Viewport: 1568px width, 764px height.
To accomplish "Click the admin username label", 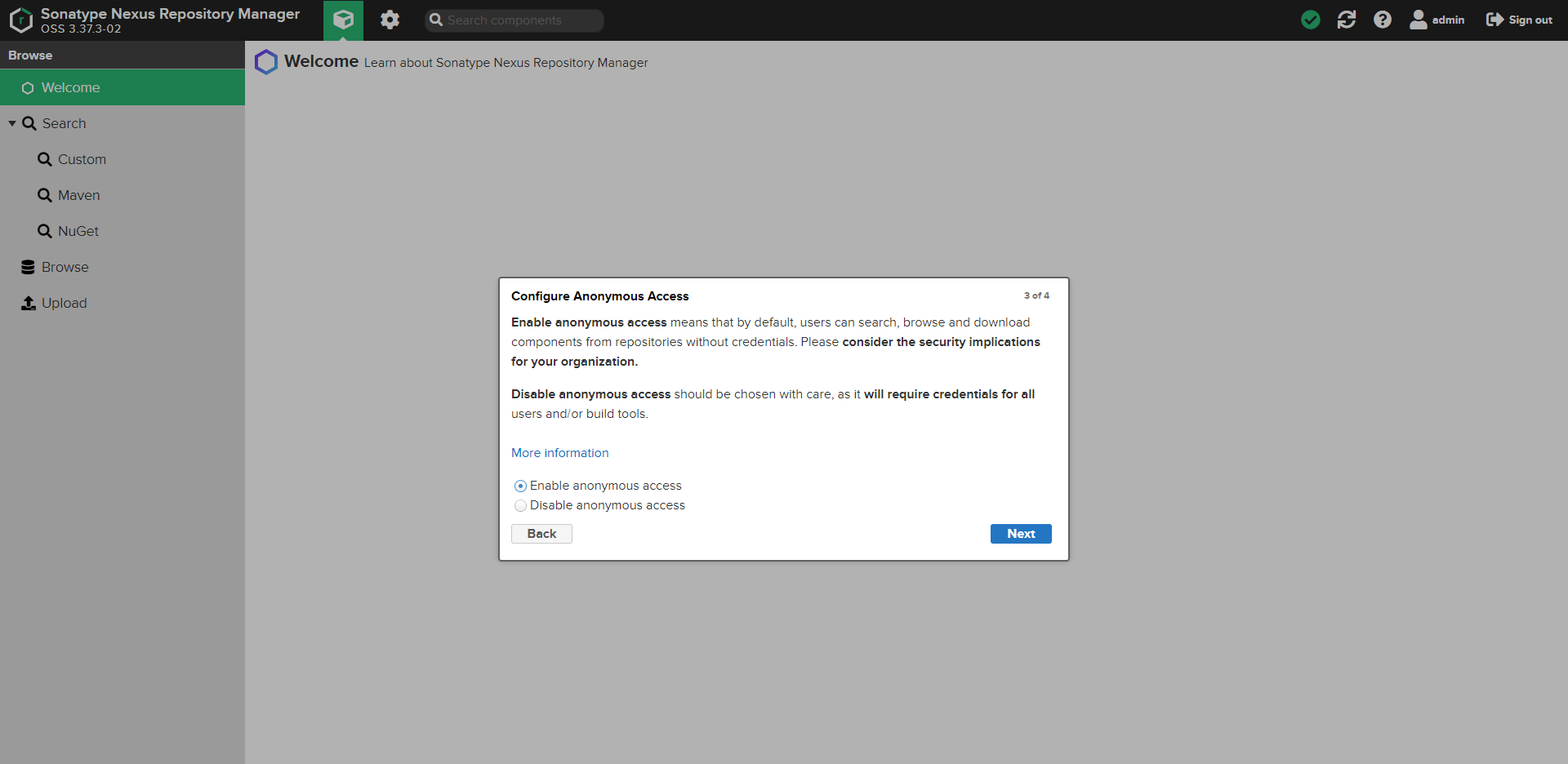I will pyautogui.click(x=1448, y=20).
